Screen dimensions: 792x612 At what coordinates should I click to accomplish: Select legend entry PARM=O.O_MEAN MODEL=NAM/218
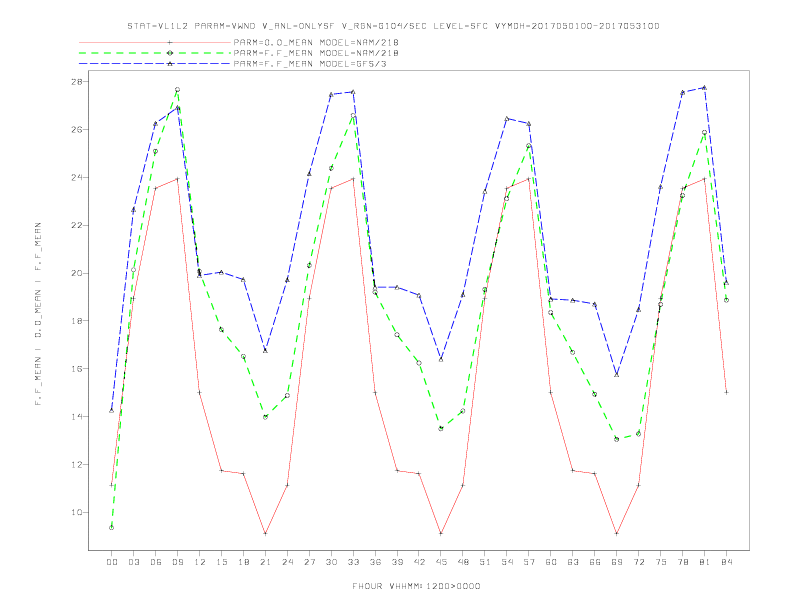316,42
